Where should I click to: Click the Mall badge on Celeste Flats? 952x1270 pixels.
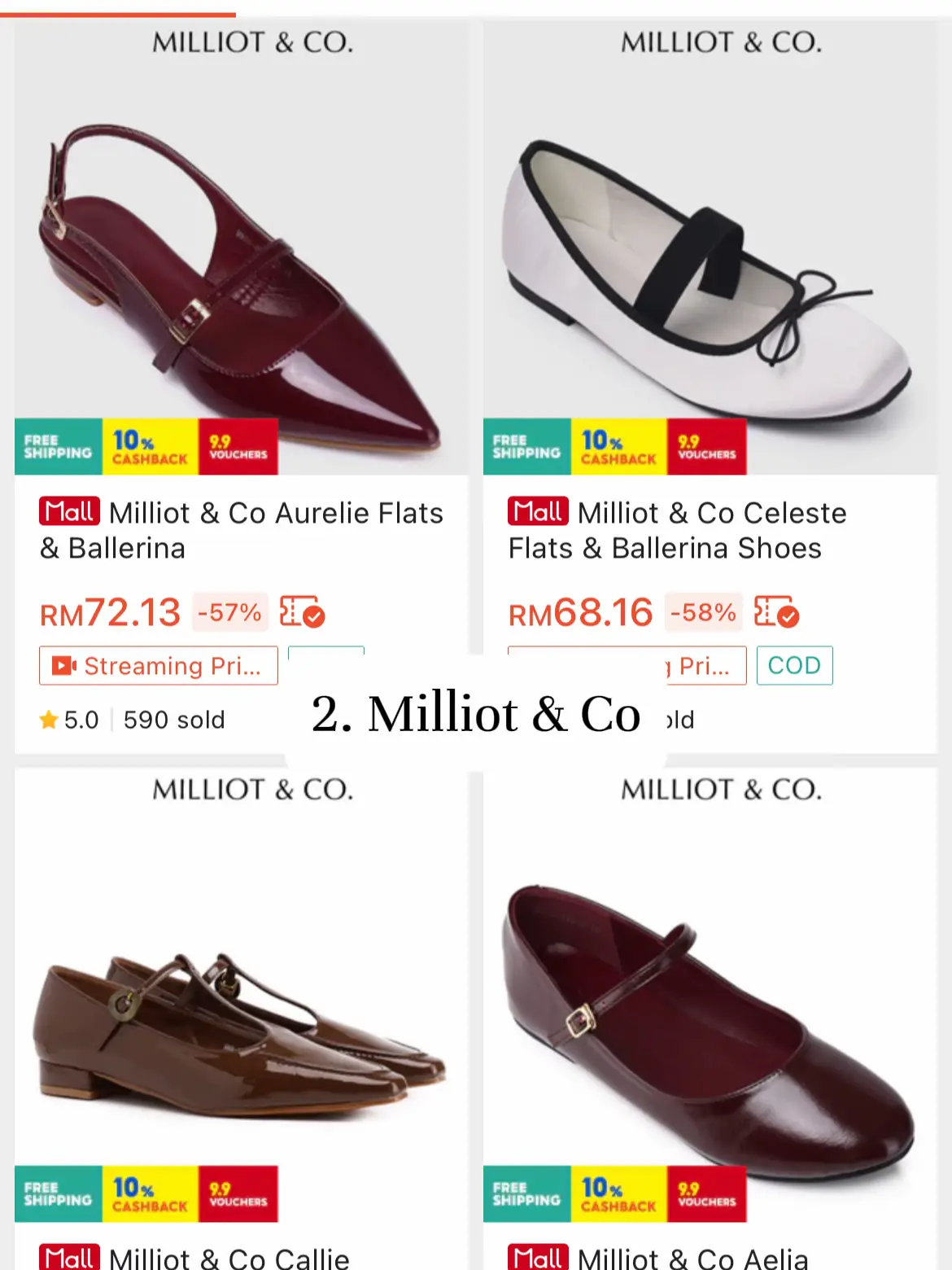[x=538, y=512]
